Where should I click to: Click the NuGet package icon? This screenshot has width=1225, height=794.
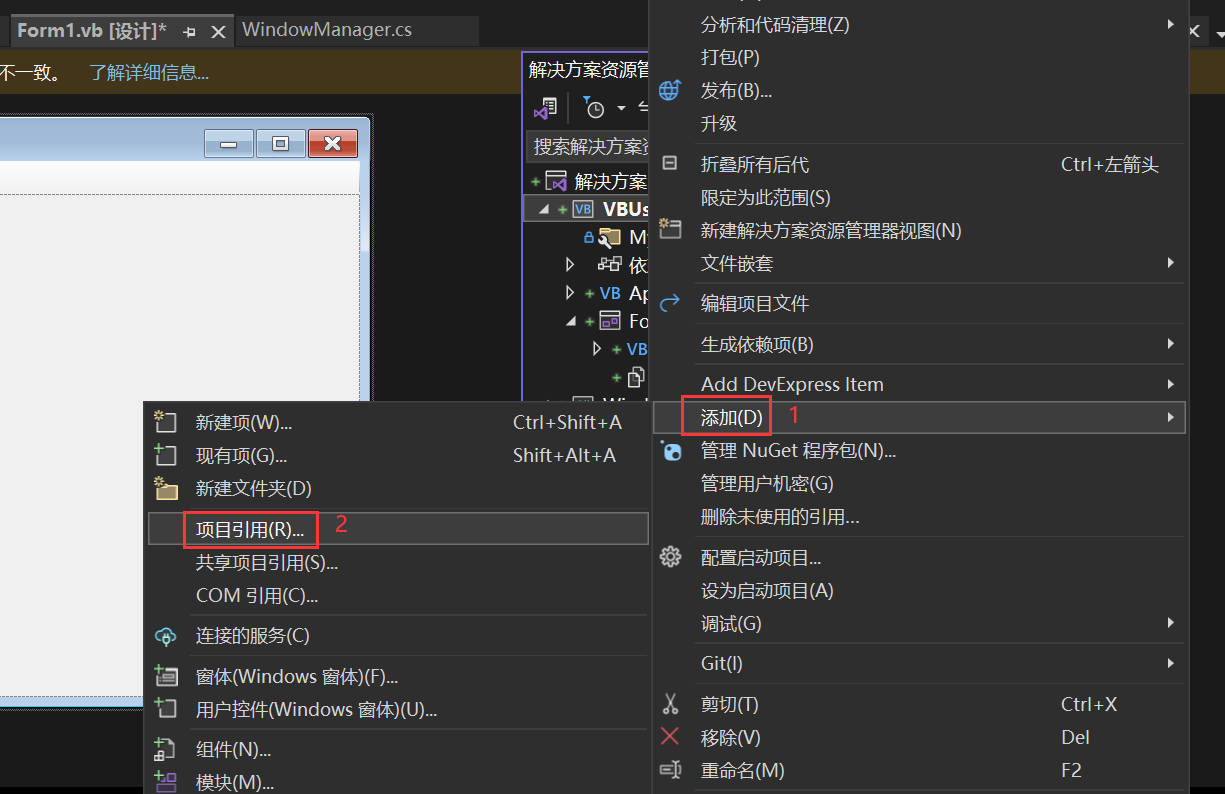[671, 451]
